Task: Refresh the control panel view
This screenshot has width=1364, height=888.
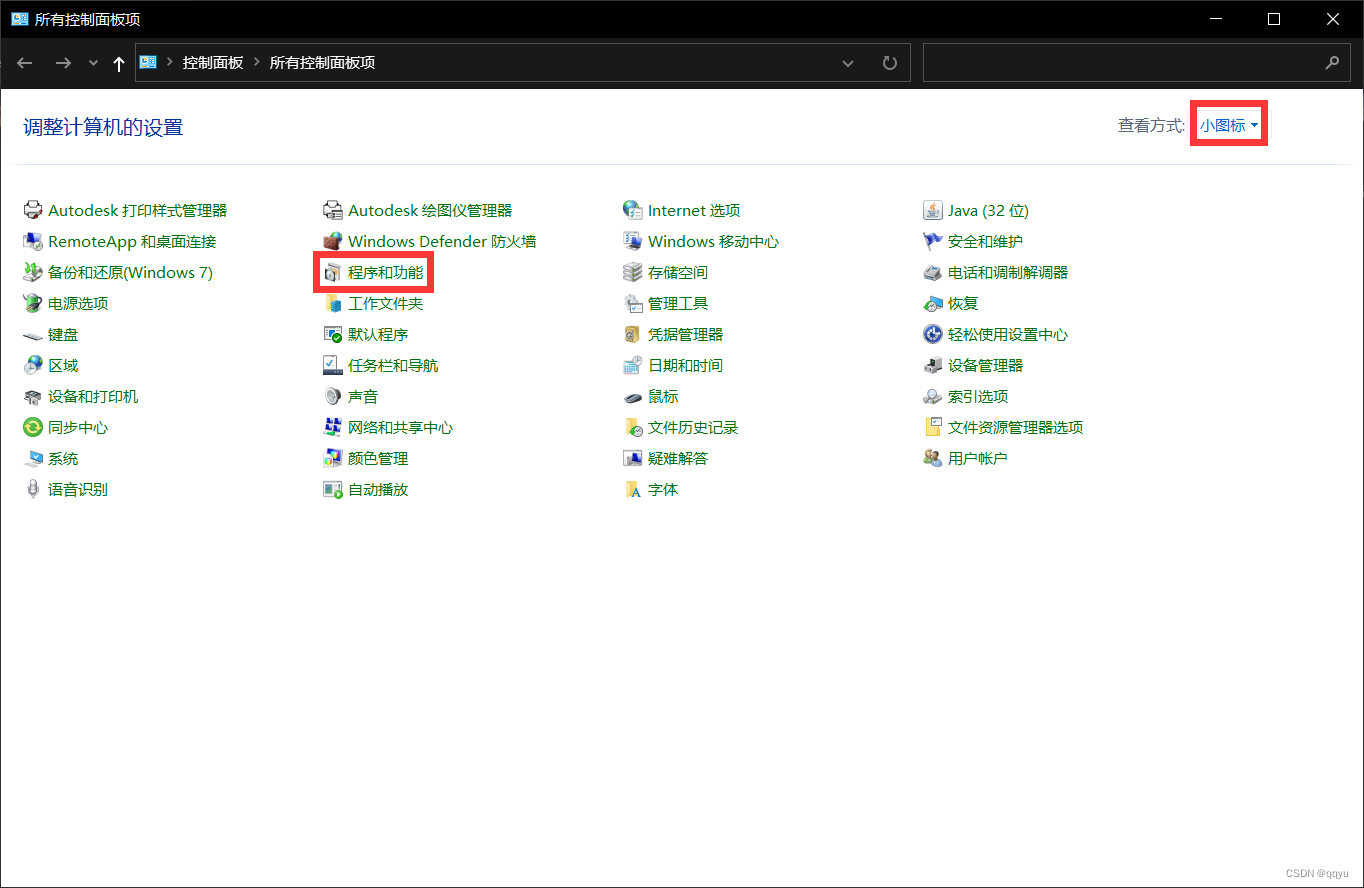Action: (890, 63)
